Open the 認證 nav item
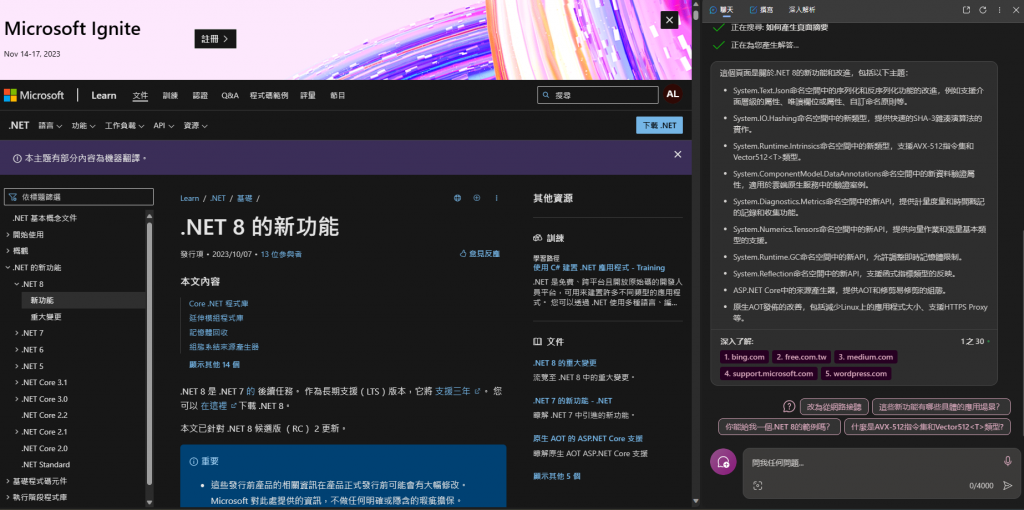 (200, 95)
